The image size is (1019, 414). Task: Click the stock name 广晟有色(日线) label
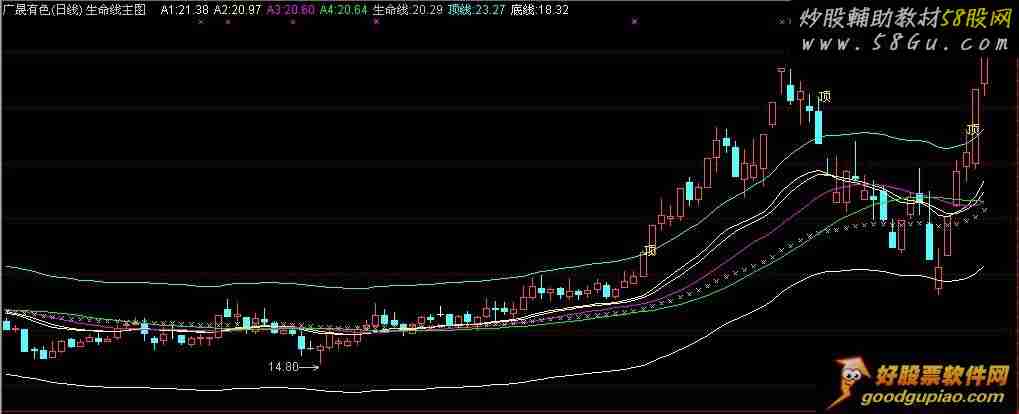(44, 10)
